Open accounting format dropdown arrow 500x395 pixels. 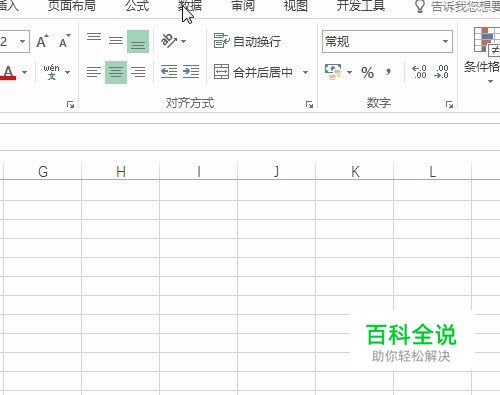pyautogui.click(x=349, y=72)
